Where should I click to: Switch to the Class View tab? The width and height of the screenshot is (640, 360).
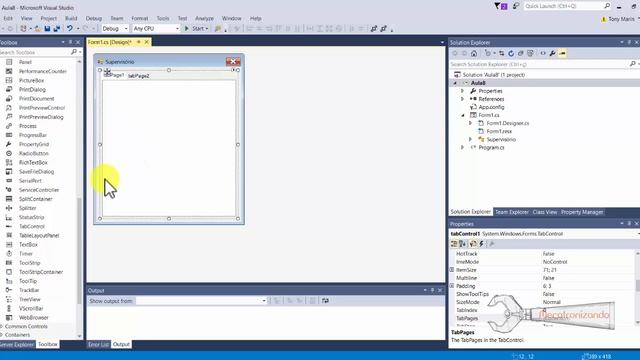544,212
